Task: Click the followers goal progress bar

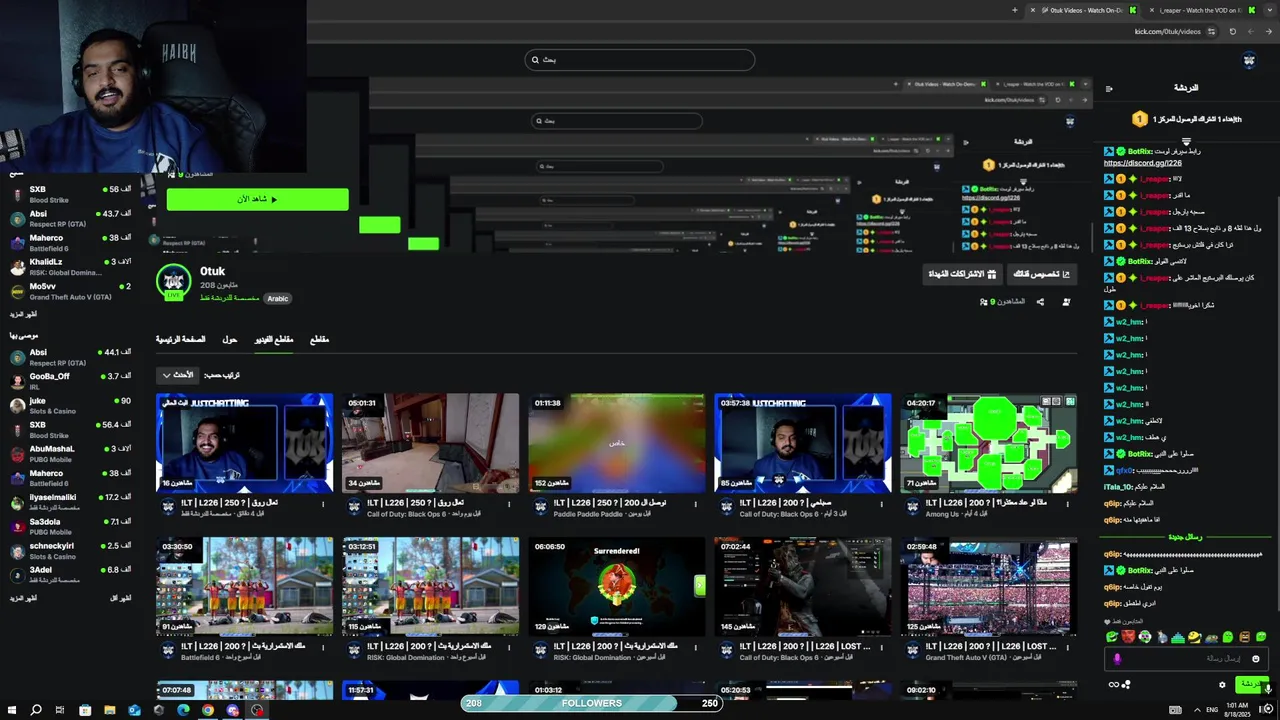Action: (592, 703)
